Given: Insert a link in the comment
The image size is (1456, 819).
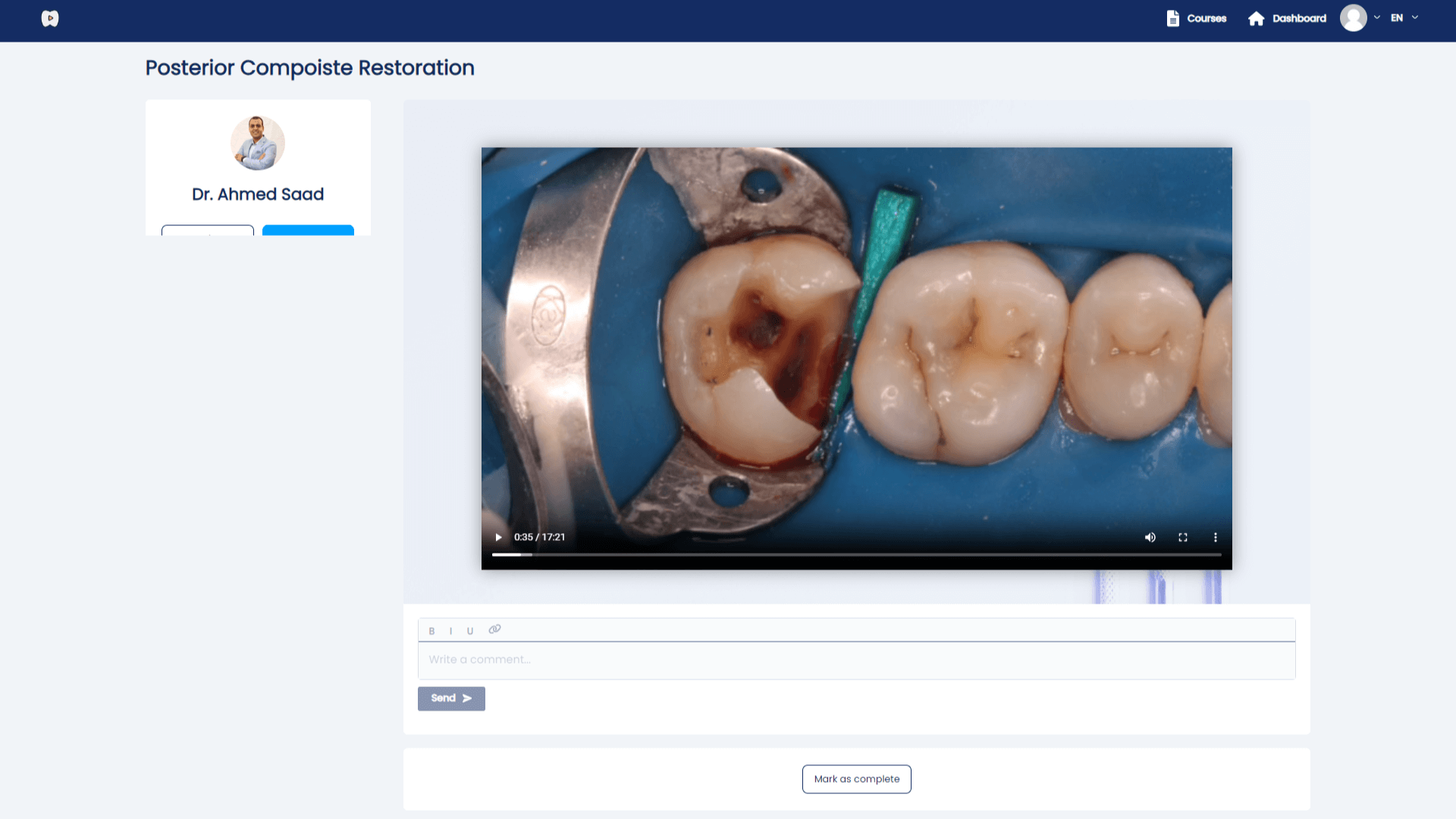Looking at the screenshot, I should [494, 629].
